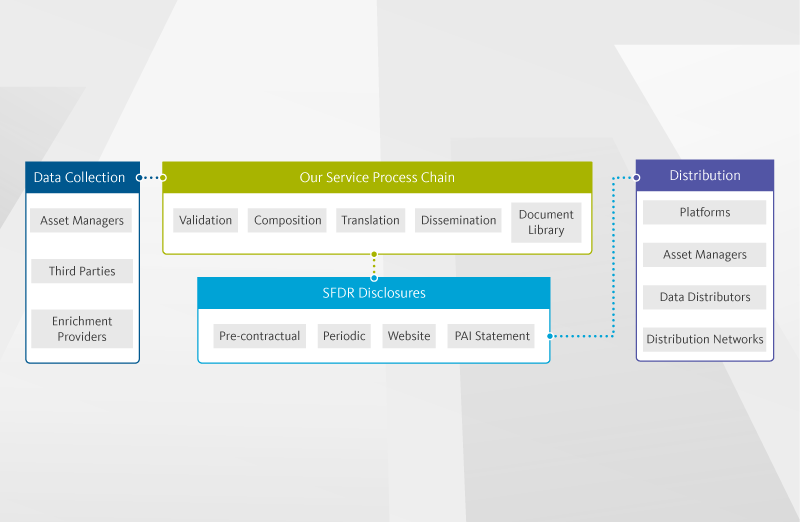Click the Data Collection header

80,177
